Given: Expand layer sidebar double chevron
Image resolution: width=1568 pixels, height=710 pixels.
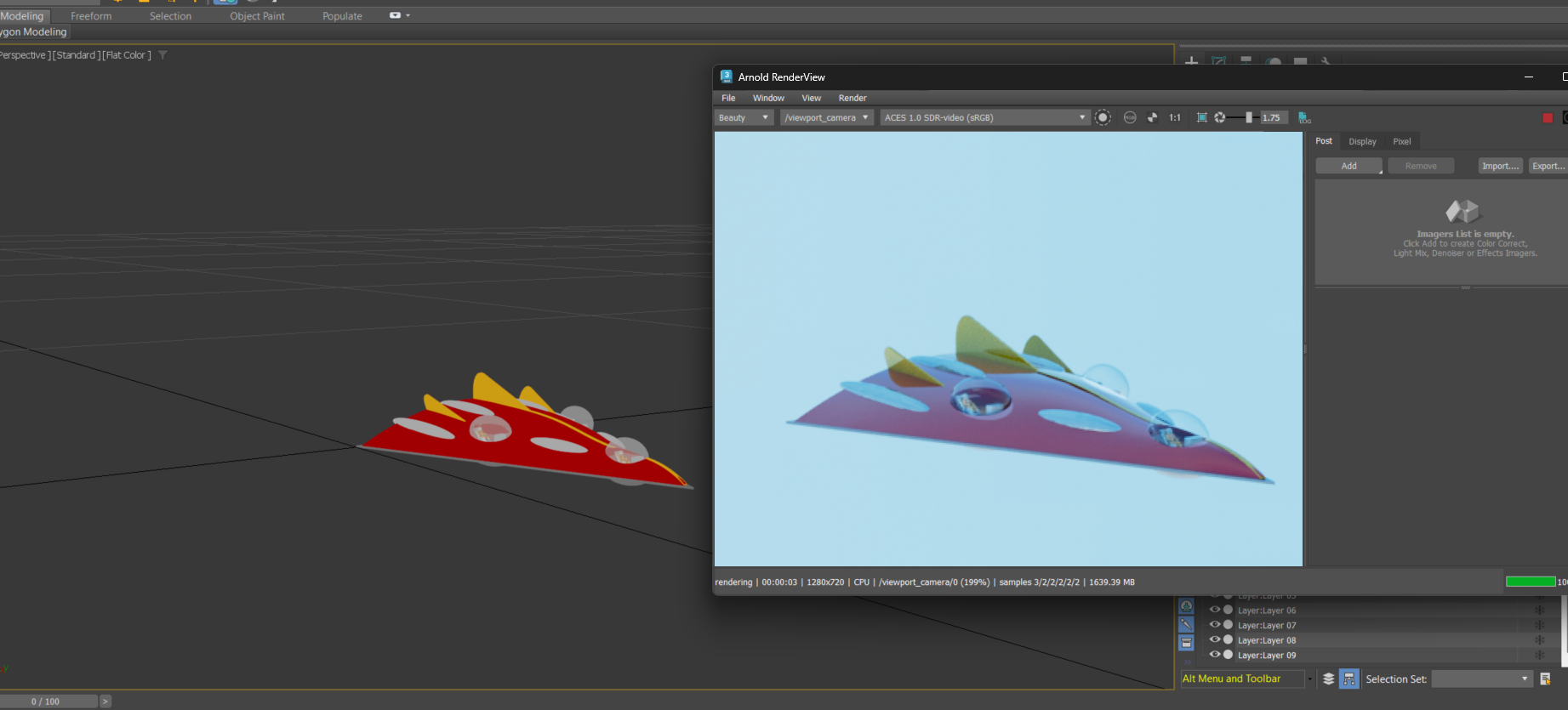Looking at the screenshot, I should (1188, 662).
